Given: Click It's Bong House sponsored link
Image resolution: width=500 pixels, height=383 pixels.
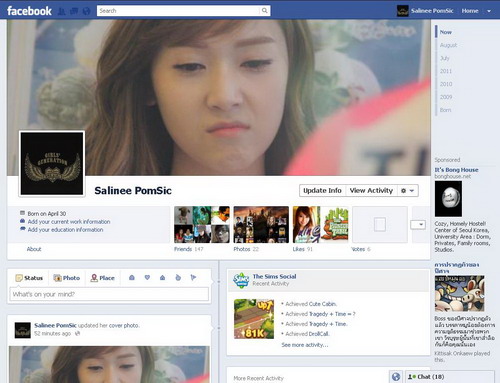Looking at the screenshot, I should coord(456,170).
